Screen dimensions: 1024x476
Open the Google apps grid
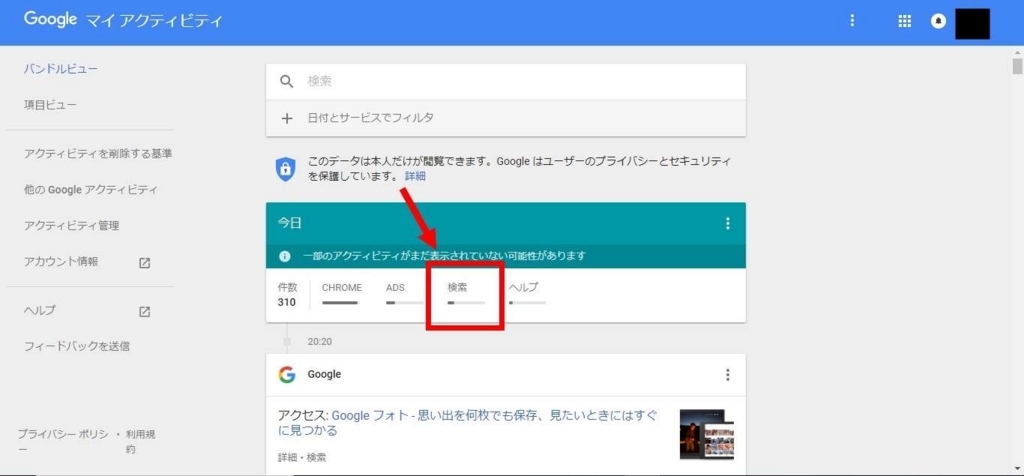pyautogui.click(x=904, y=21)
